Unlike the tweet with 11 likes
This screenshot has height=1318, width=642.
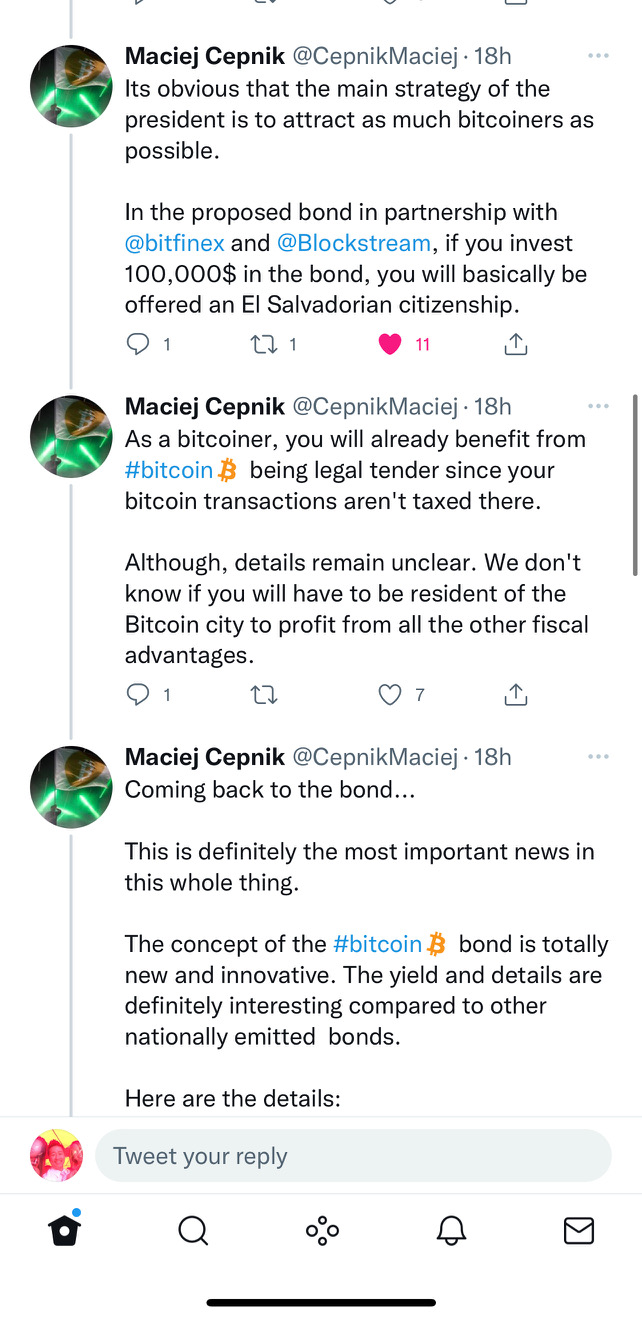tap(390, 345)
